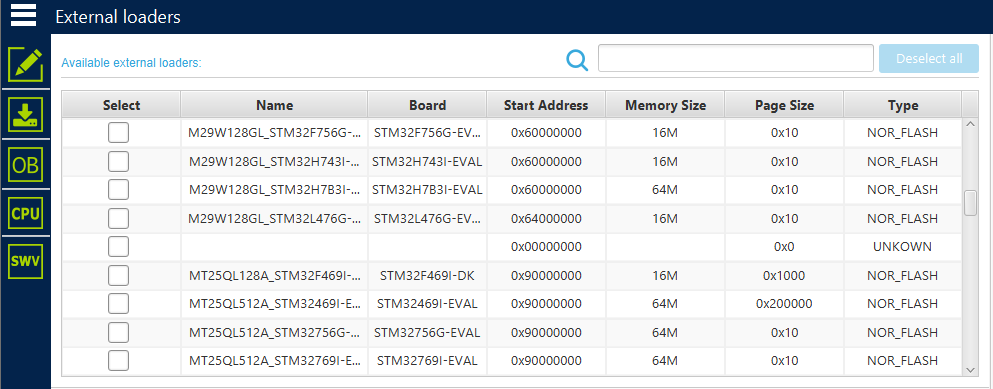This screenshot has height=389, width=993.
Task: Click the 0x200000 page size cell
Action: pos(784,304)
